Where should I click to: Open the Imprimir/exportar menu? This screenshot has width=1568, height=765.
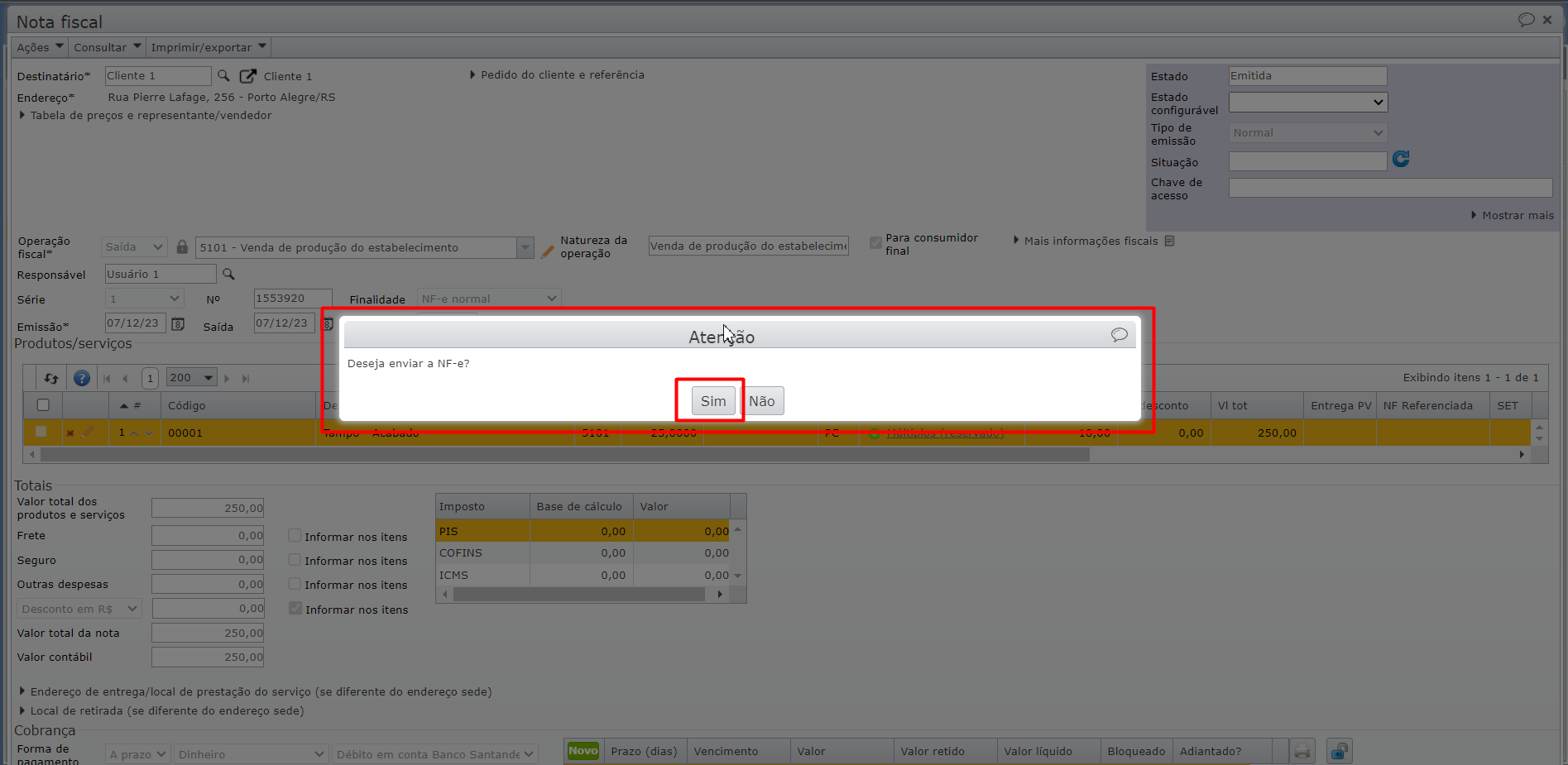[209, 47]
